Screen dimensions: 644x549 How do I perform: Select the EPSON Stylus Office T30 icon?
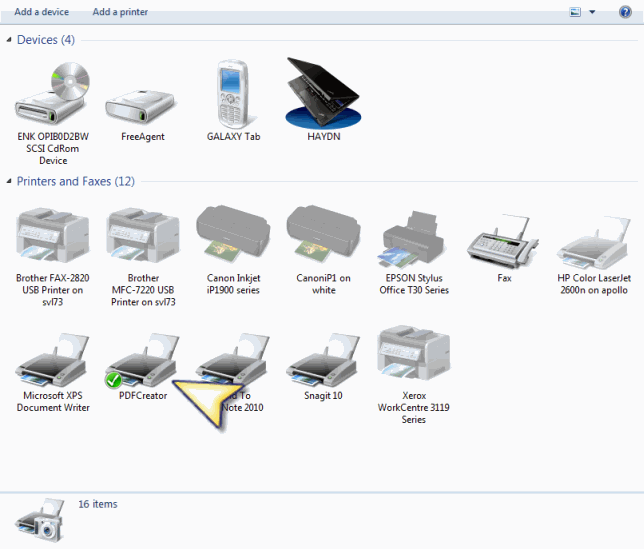[x=413, y=239]
